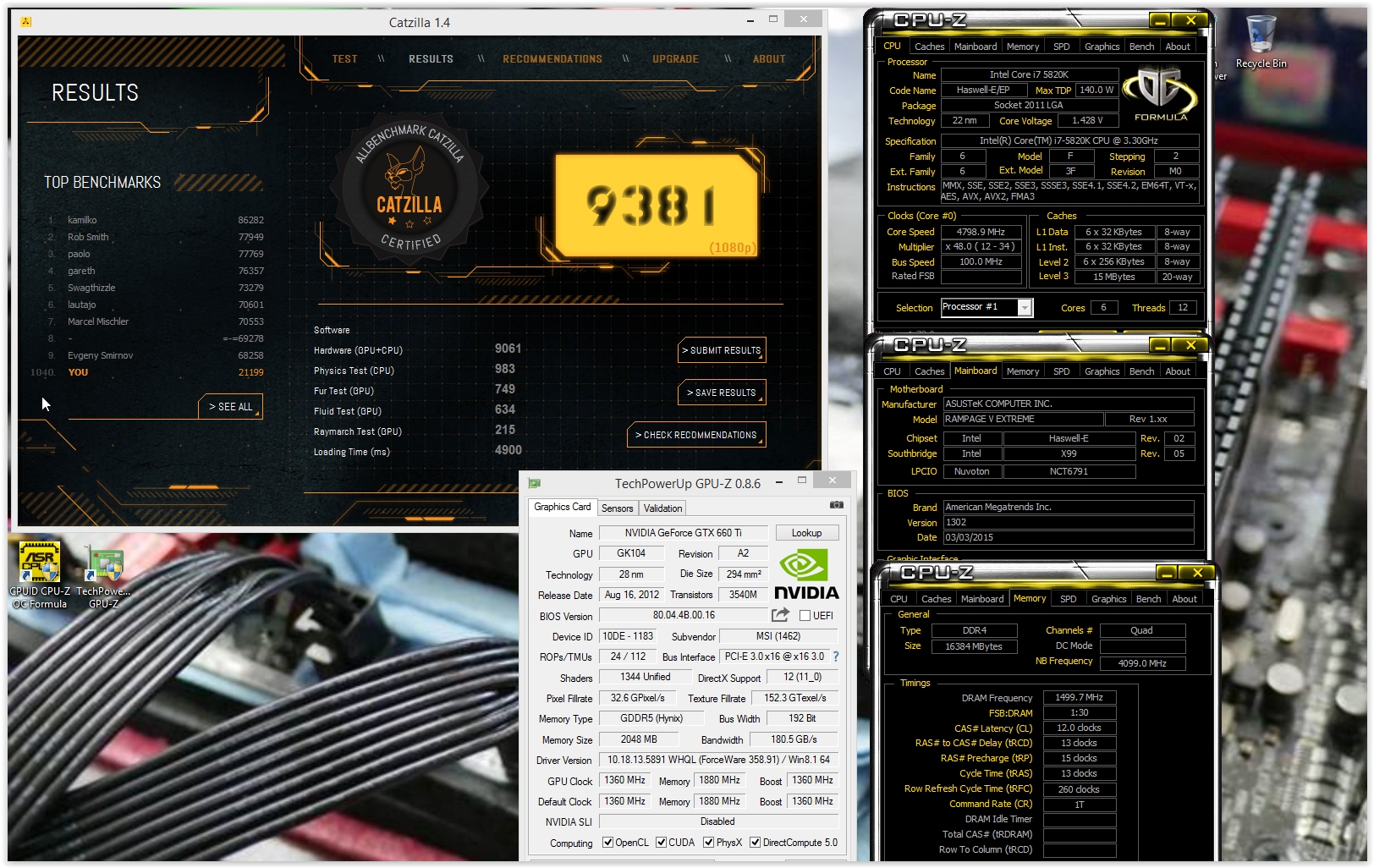Minimize the top CPU-Z CPU window

(x=1160, y=20)
